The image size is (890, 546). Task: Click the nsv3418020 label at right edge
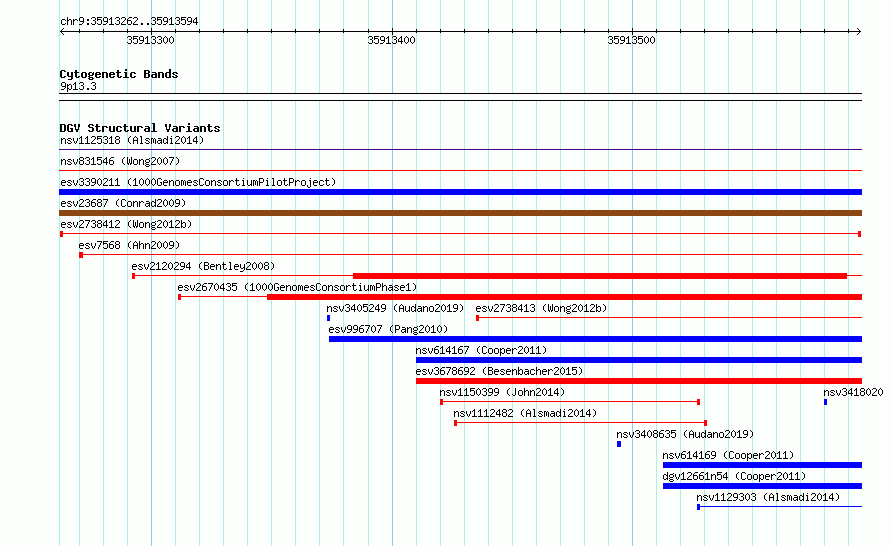coord(854,392)
